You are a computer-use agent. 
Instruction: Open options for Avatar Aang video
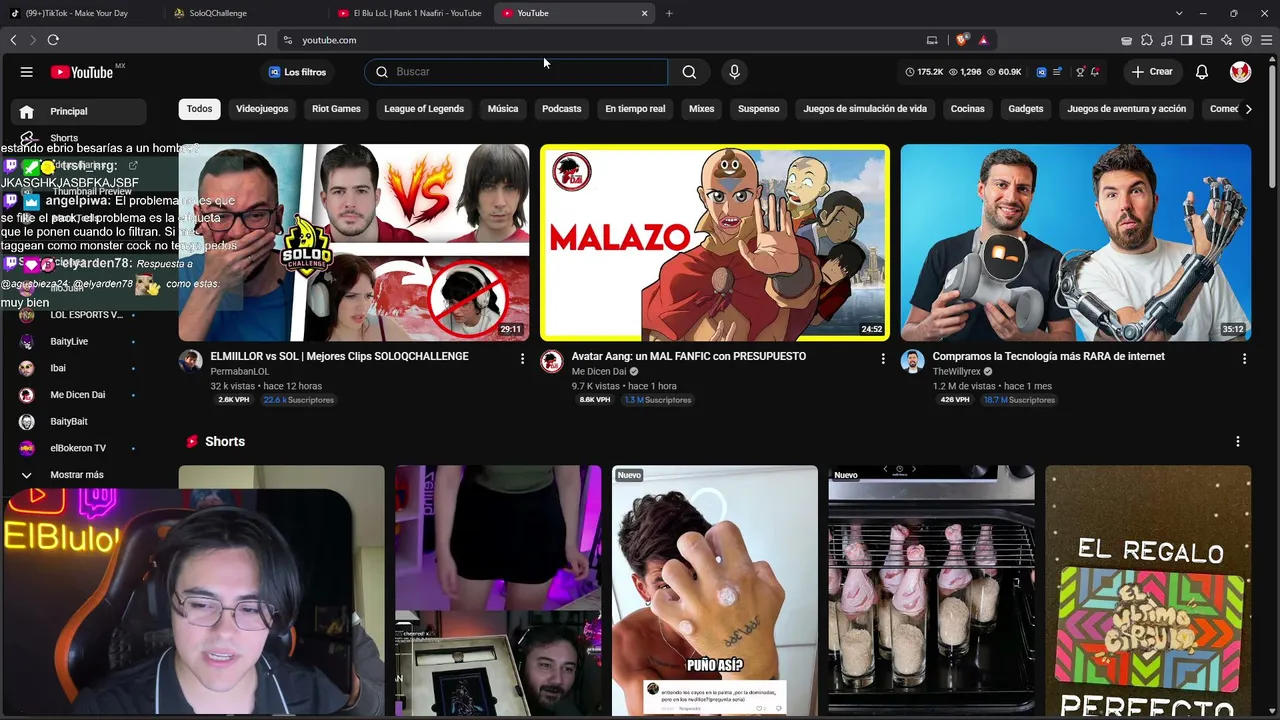[883, 358]
